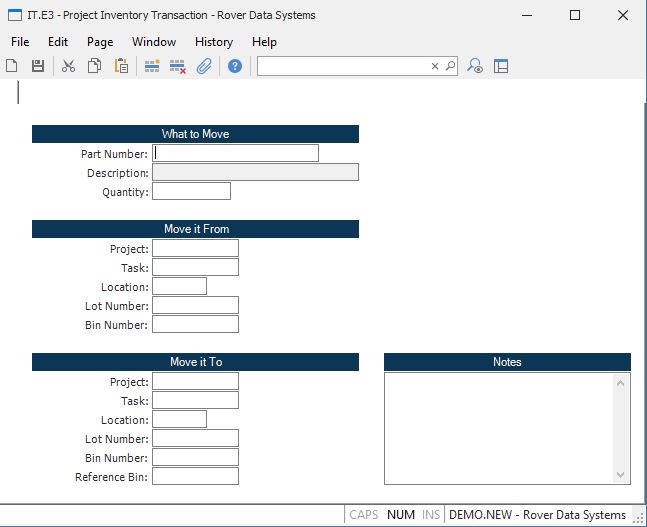
Task: Click the Quantity input field
Action: click(x=191, y=191)
